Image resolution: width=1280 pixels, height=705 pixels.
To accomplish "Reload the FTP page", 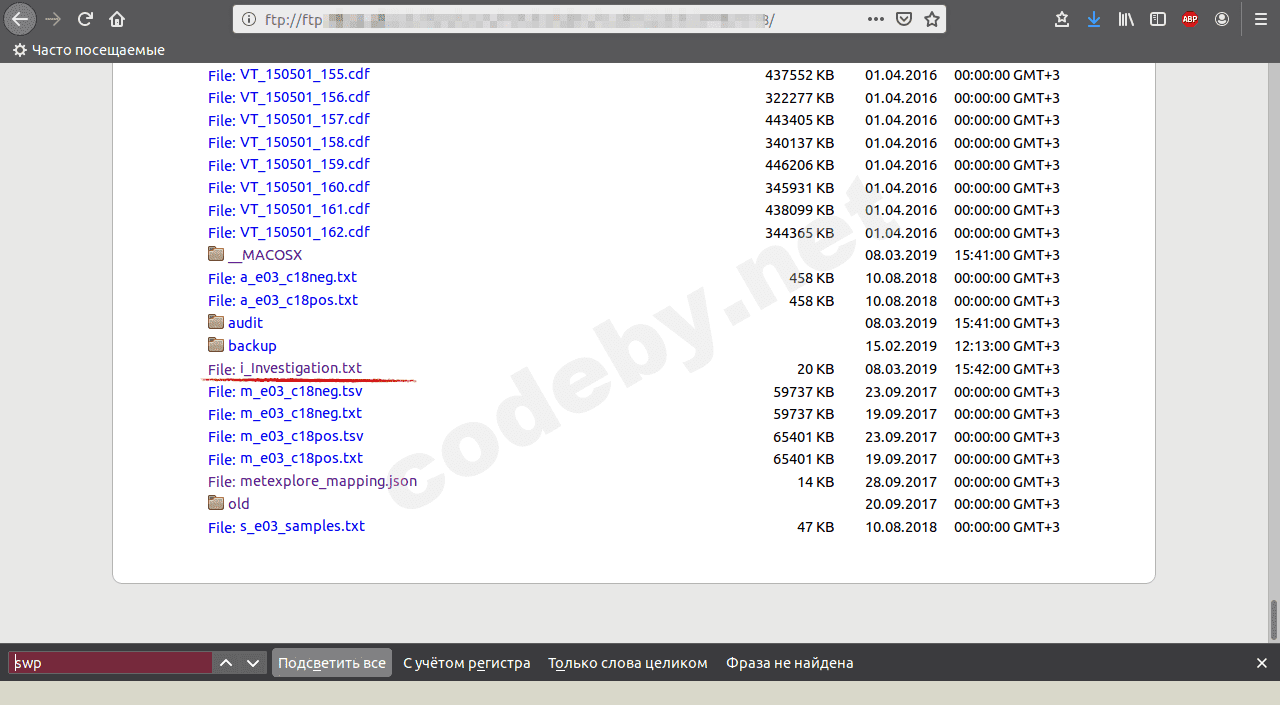I will click(85, 18).
